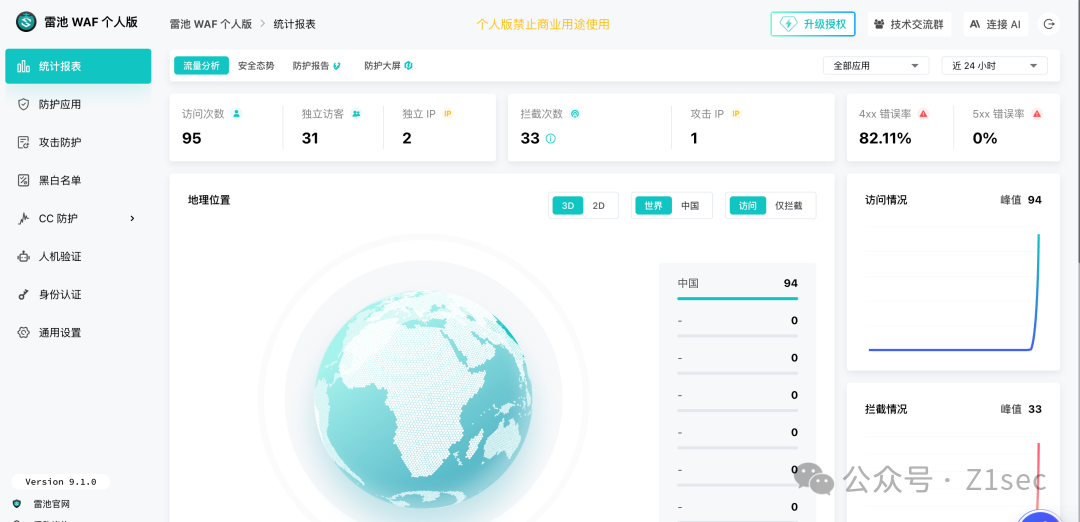Click the SafeLine WAF logo icon
1080x522 pixels.
click(x=26, y=22)
